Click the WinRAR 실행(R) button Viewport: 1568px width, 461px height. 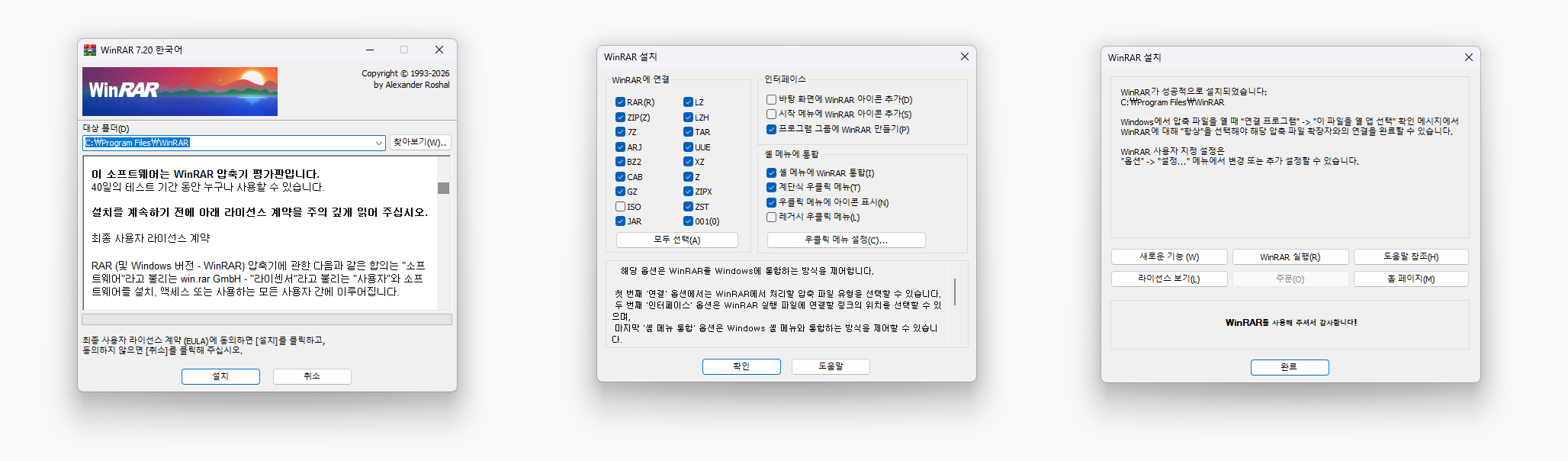(1290, 257)
